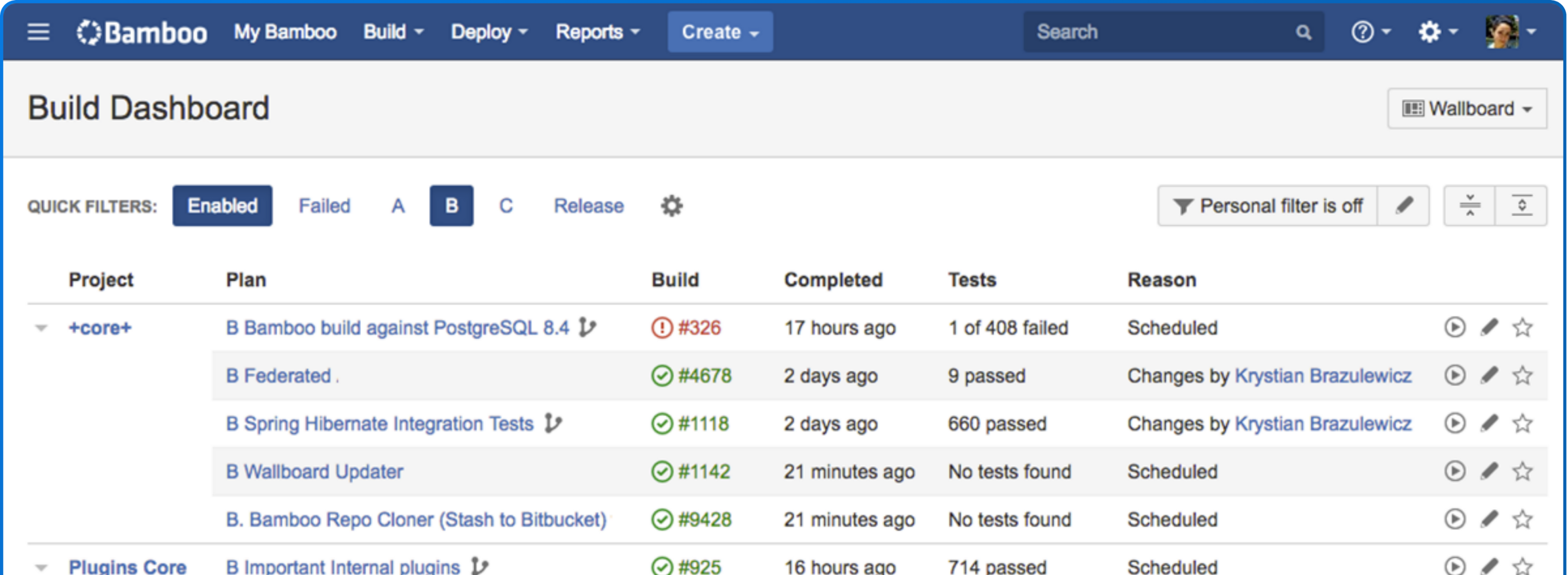1568x575 pixels.
Task: Click the Bamboo logo
Action: click(x=142, y=32)
